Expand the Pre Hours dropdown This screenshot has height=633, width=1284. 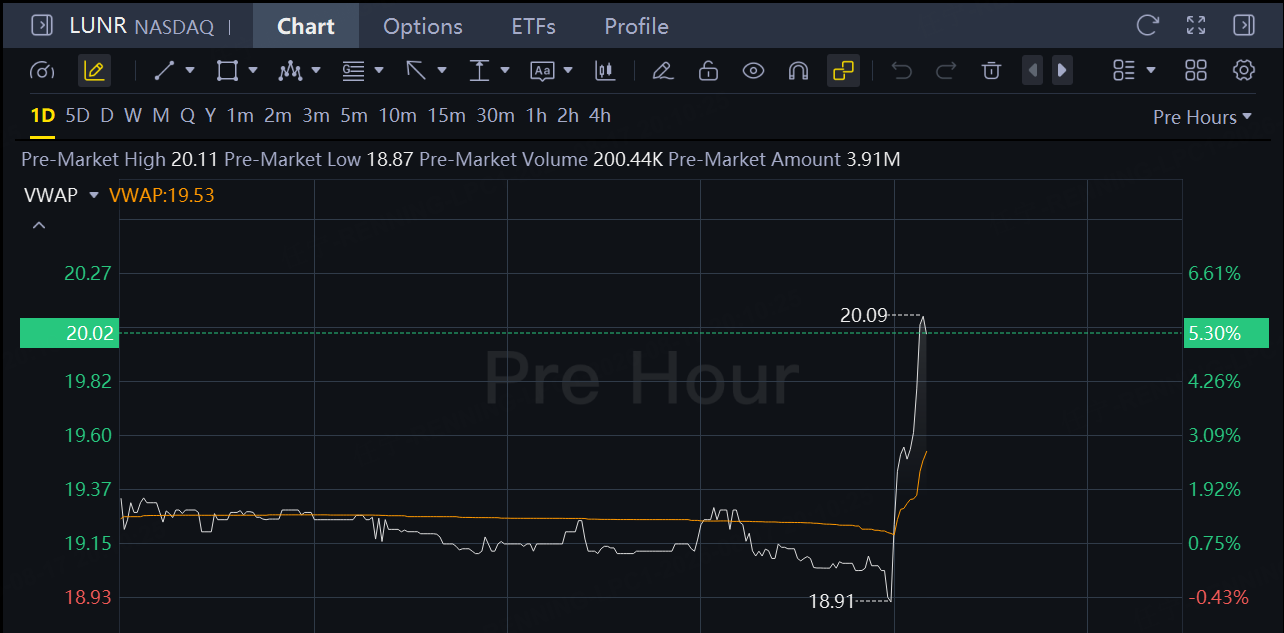pyautogui.click(x=1202, y=117)
